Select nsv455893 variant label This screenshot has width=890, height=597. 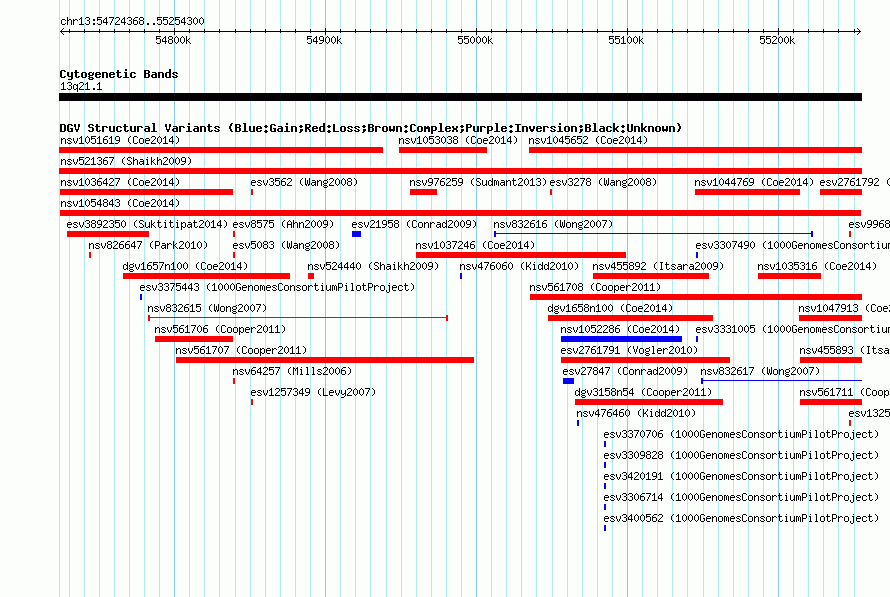844,350
